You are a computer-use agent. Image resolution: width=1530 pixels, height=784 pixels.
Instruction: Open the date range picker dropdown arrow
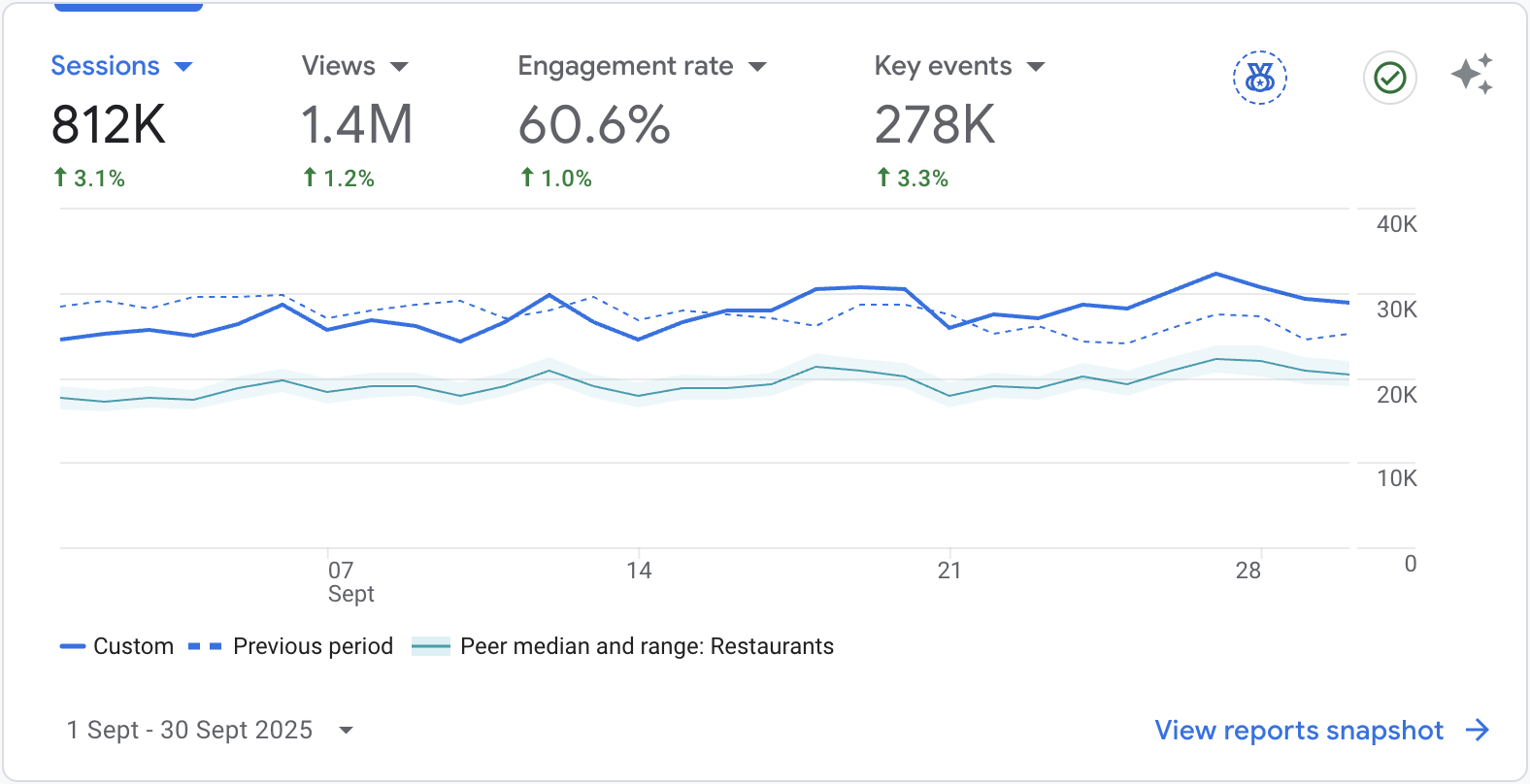point(346,731)
